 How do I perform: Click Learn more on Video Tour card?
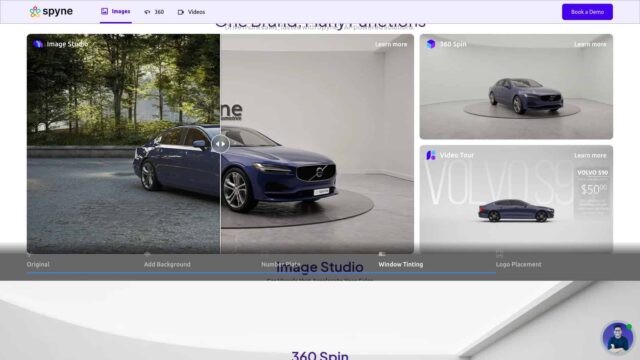click(590, 156)
